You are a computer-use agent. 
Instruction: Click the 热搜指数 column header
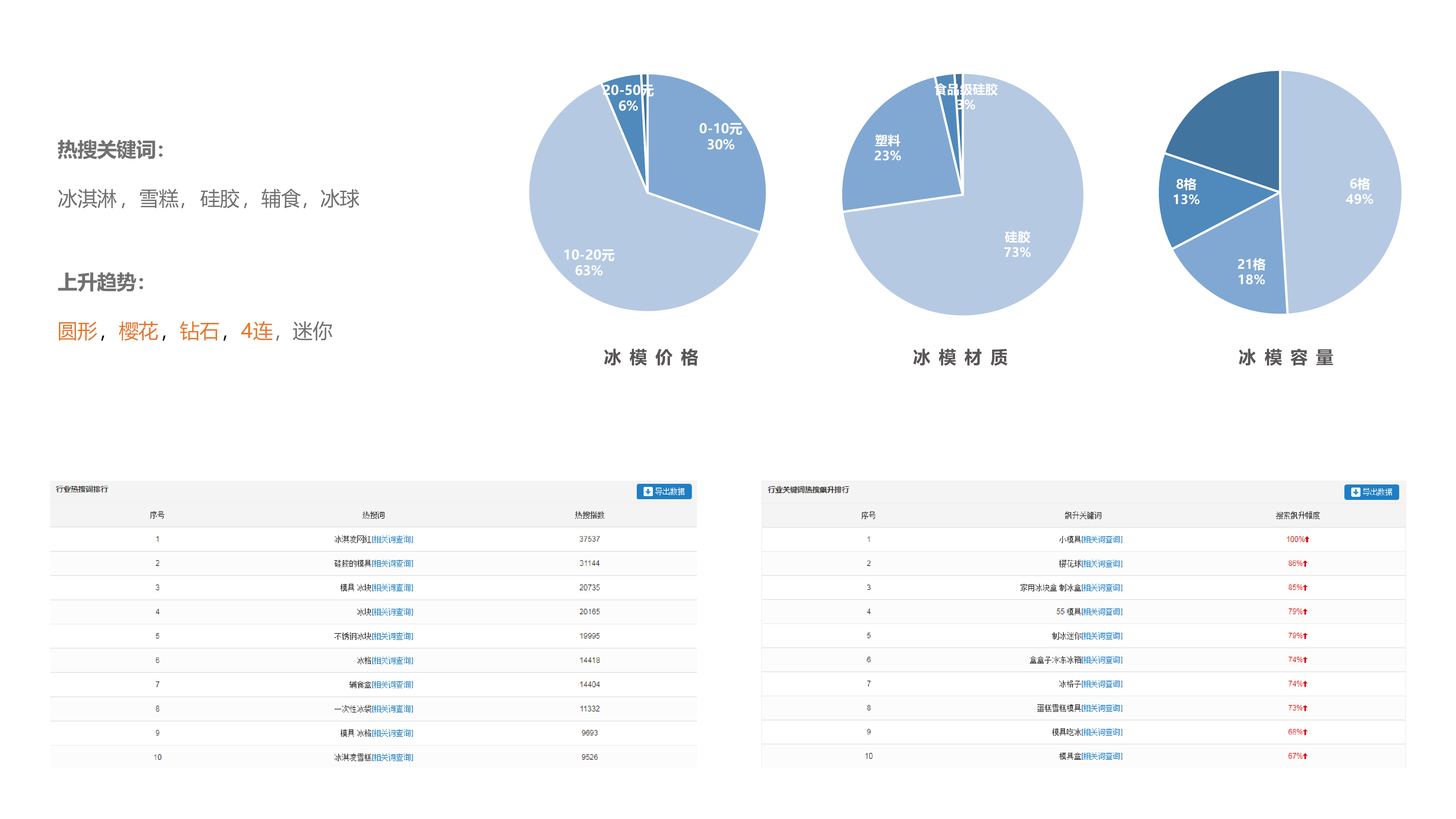(x=589, y=515)
